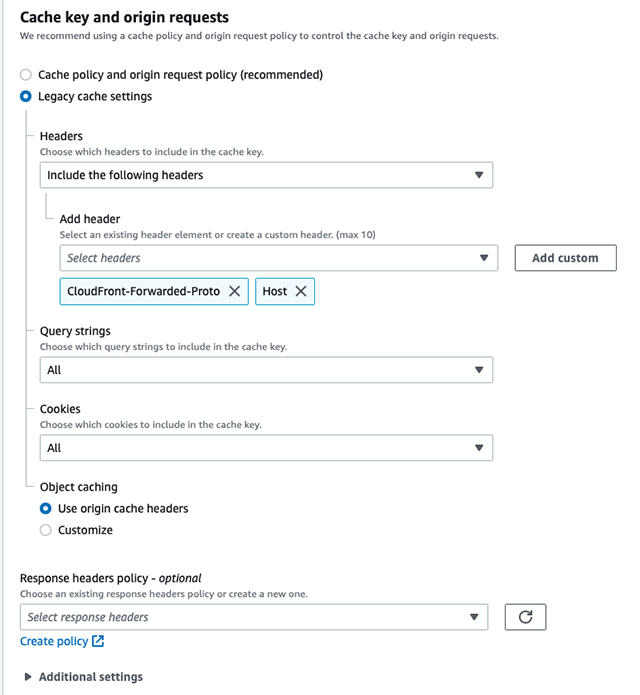Choose Customize object caching option
The width and height of the screenshot is (640, 695).
coord(46,530)
